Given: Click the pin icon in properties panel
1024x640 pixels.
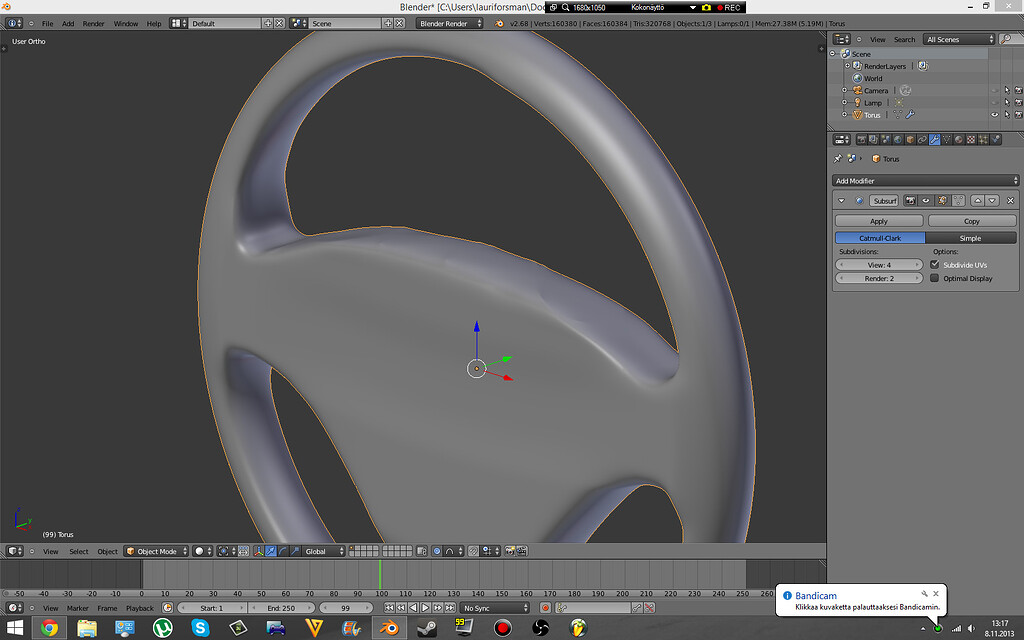Looking at the screenshot, I should click(838, 158).
